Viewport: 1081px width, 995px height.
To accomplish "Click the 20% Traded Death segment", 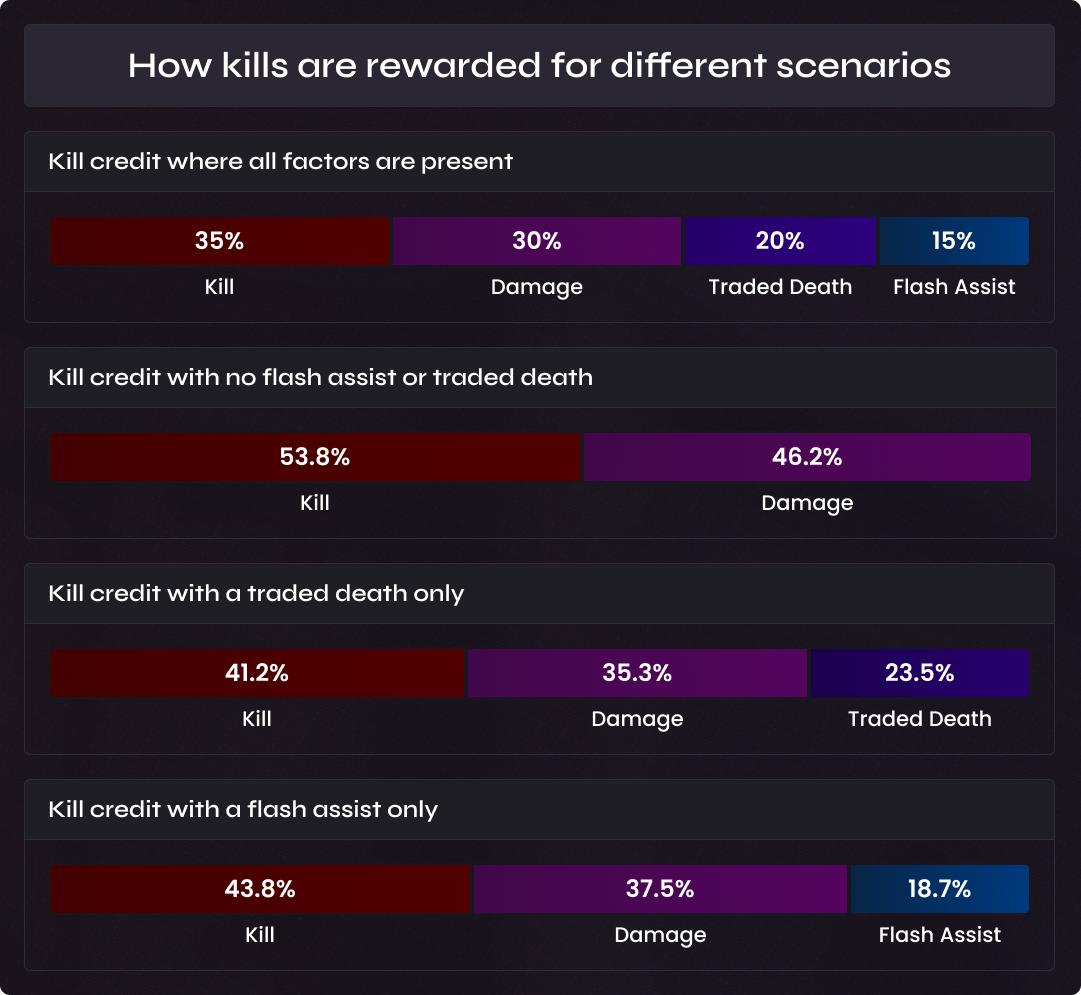I will click(x=780, y=241).
